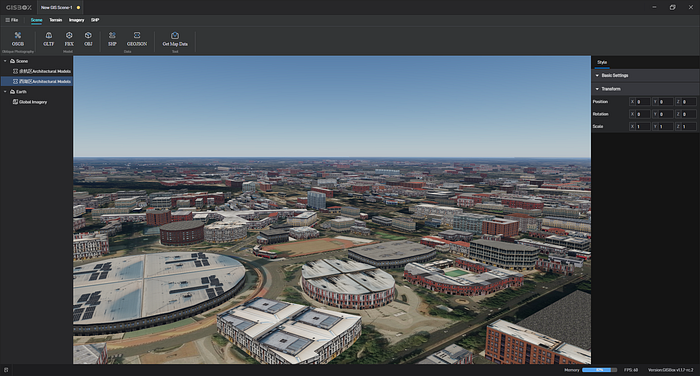
Task: Click the Scene folder icon in tree
Action: pos(12,61)
